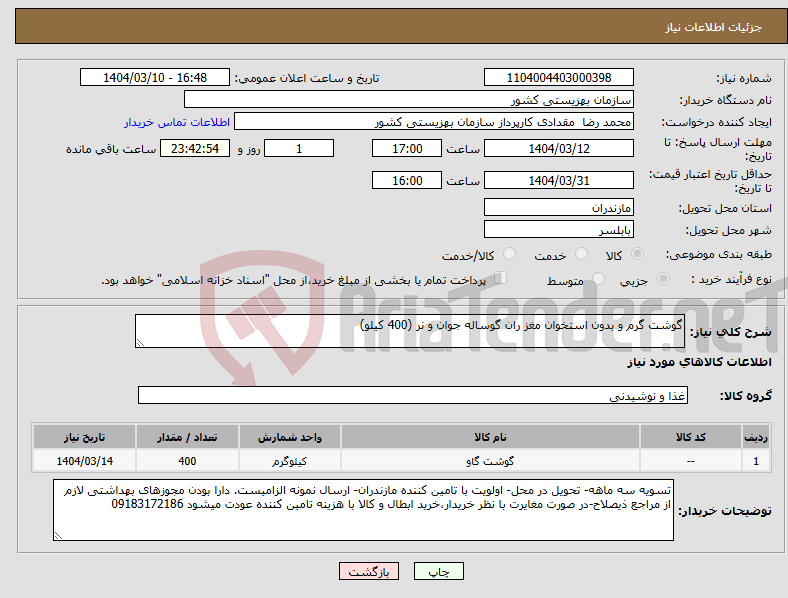Click the کد کالا column header
Screen dimensions: 788x598
(x=691, y=437)
